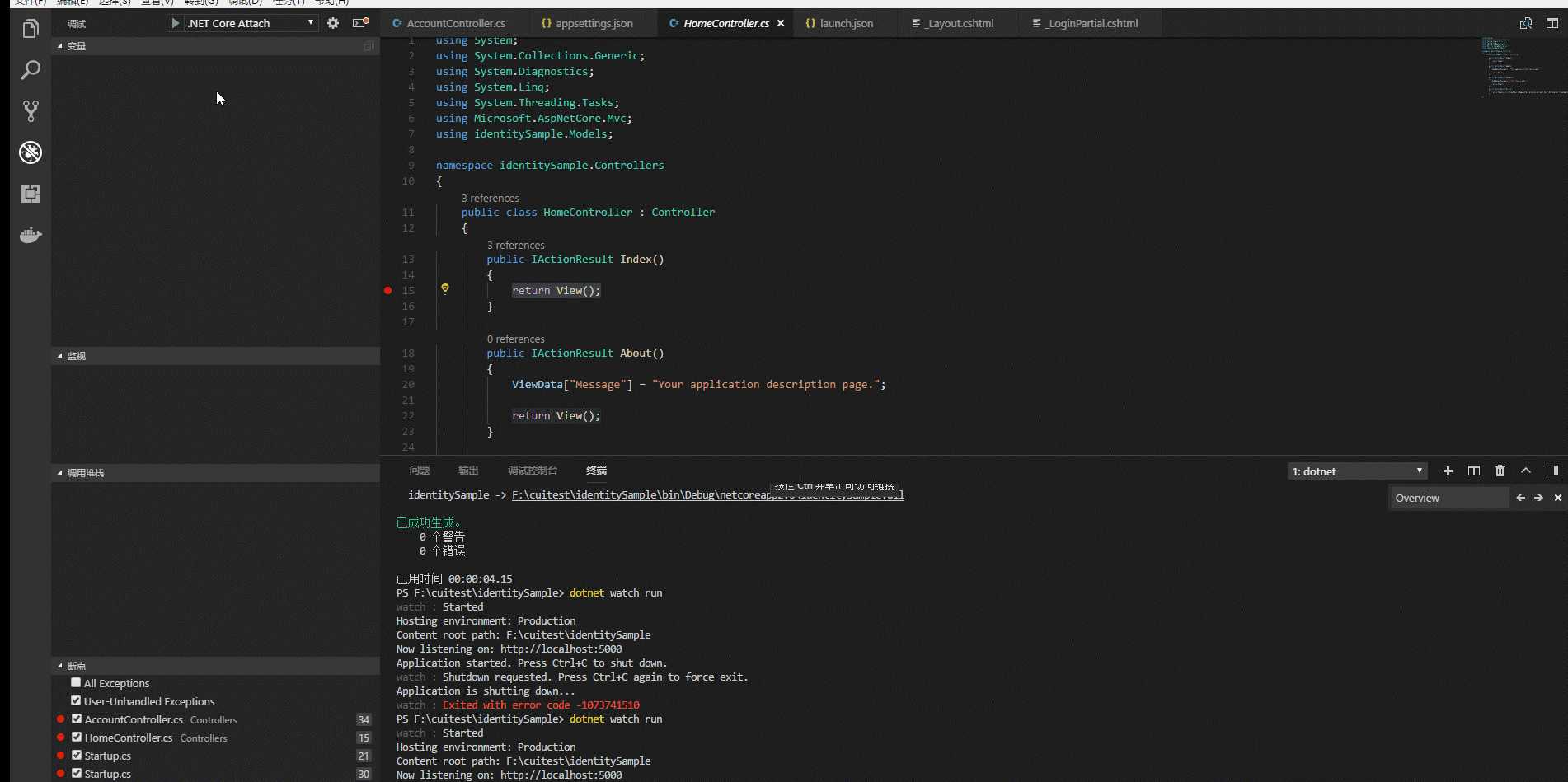The width and height of the screenshot is (1568, 782).
Task: Click the ViewData["Message"] code line
Action: click(x=698, y=385)
